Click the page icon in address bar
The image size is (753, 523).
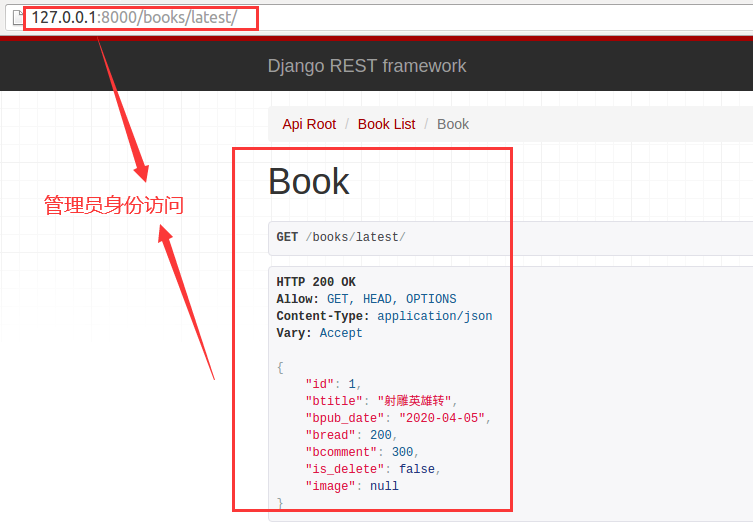18,18
